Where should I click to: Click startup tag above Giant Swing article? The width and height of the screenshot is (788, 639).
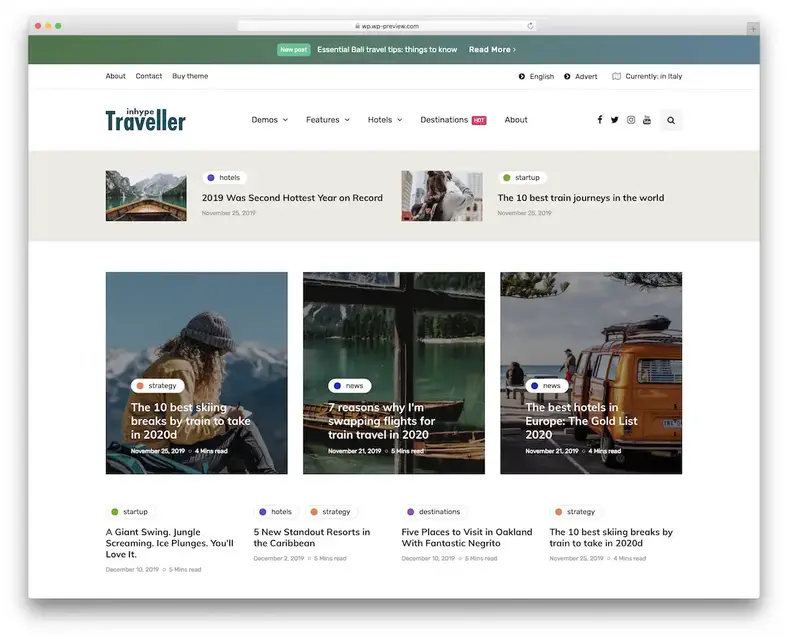click(130, 511)
